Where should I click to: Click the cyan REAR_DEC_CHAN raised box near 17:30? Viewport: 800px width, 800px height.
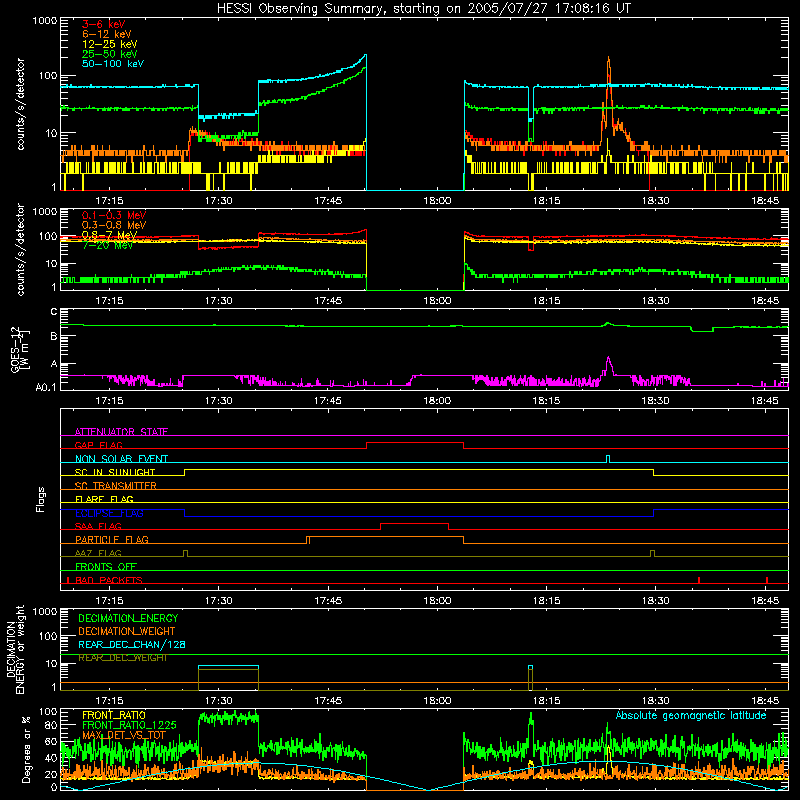(228, 666)
